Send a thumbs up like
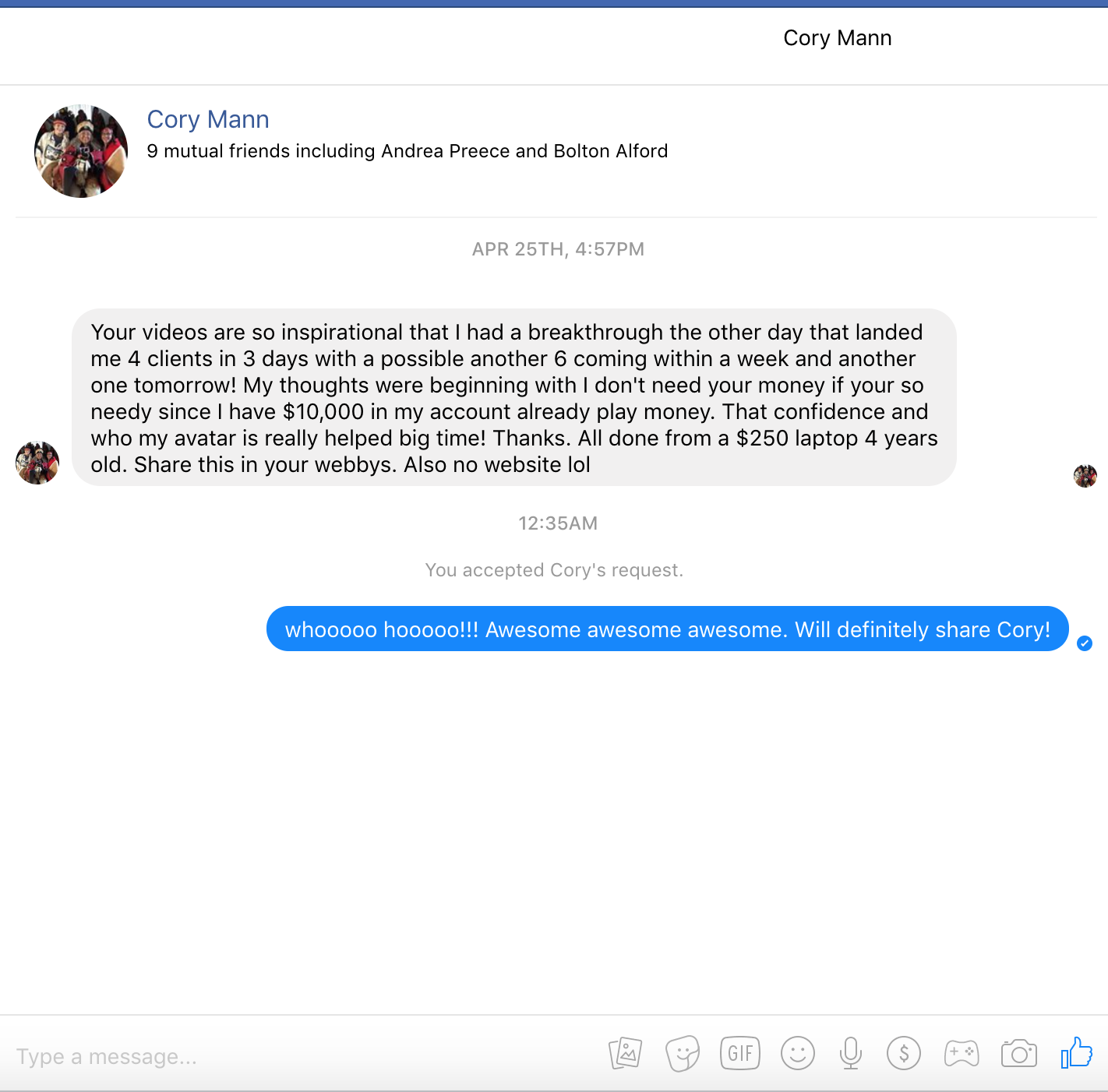 [1077, 1052]
